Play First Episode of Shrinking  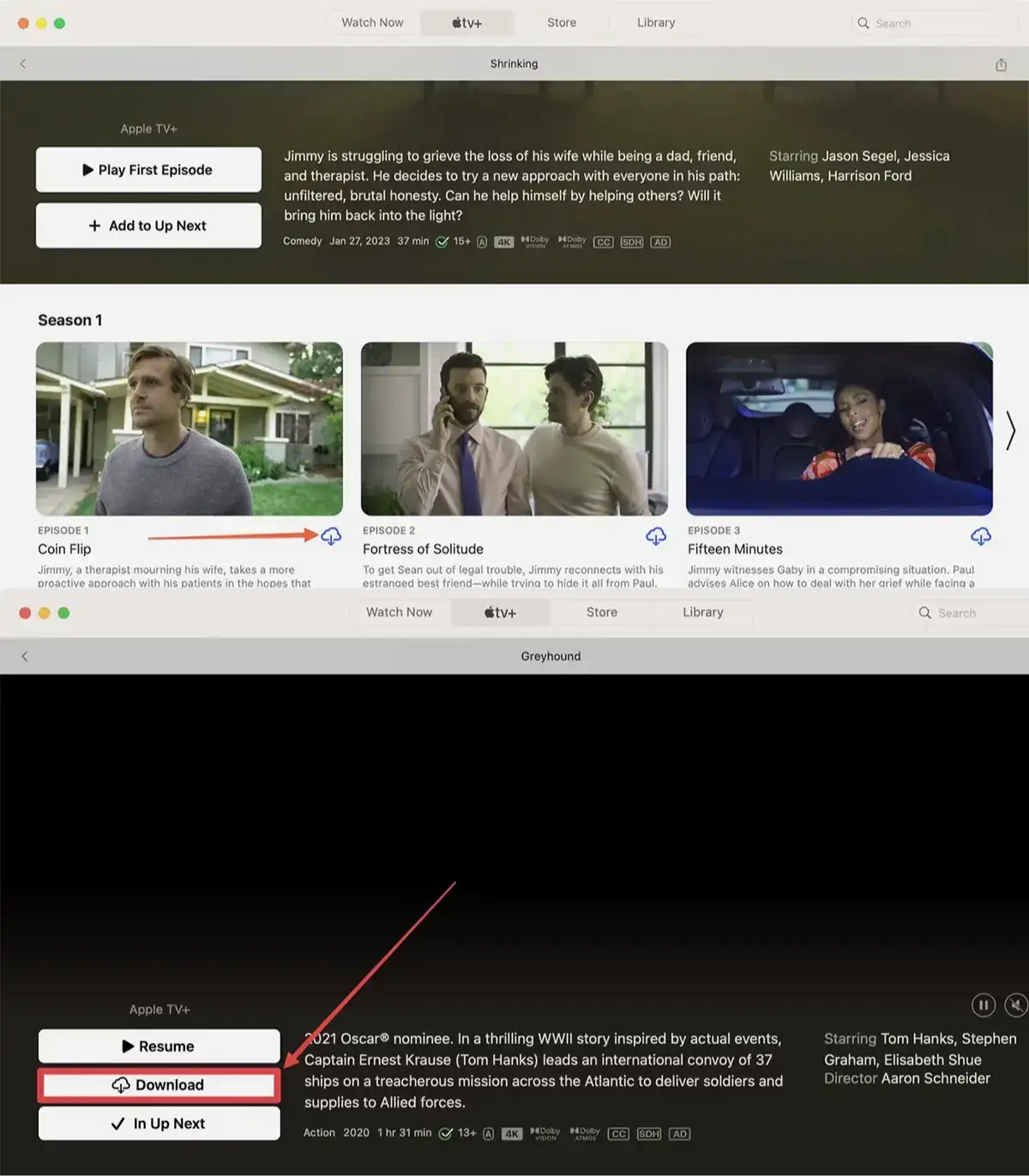(148, 170)
